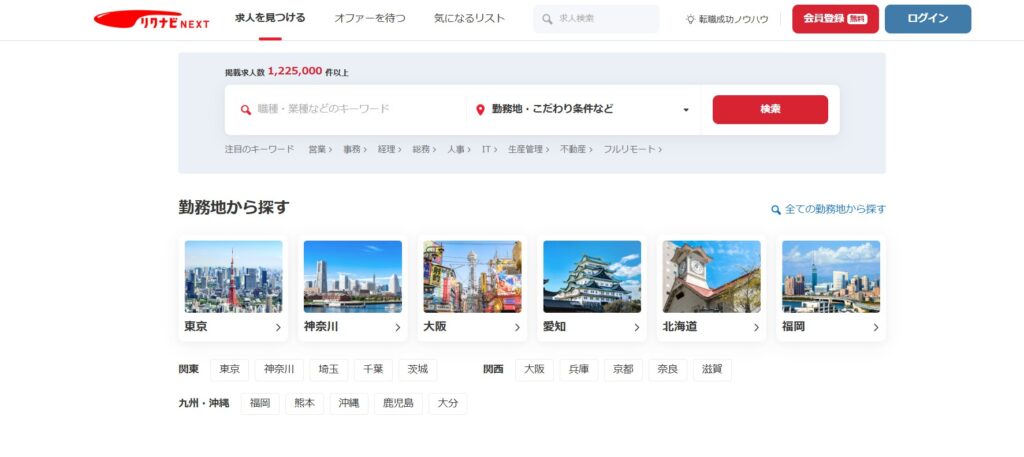Choose 東京 chip under 関東
The image size is (1024, 457).
click(x=230, y=370)
